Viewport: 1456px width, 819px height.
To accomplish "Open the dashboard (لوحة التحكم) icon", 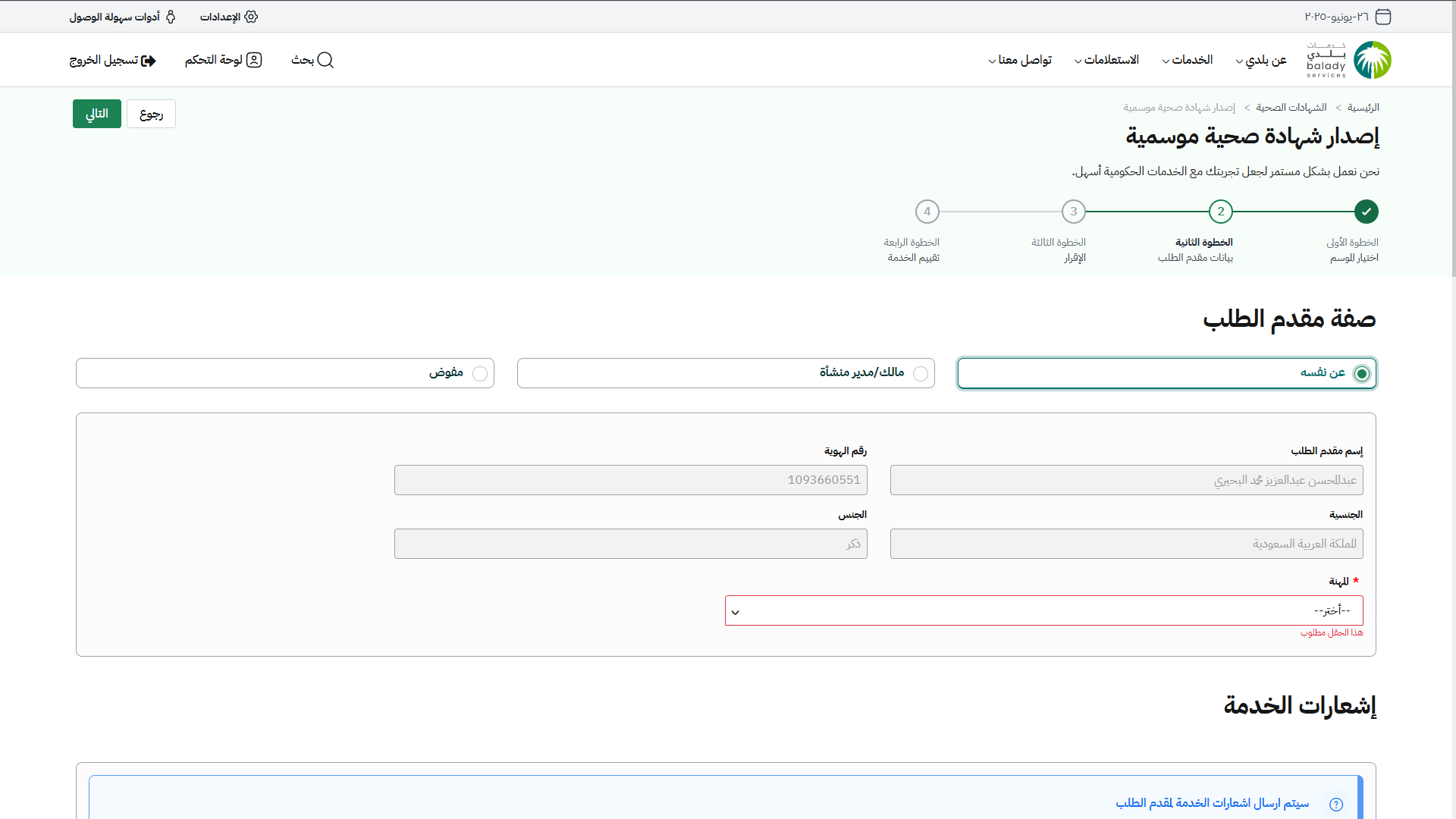I will 254,60.
